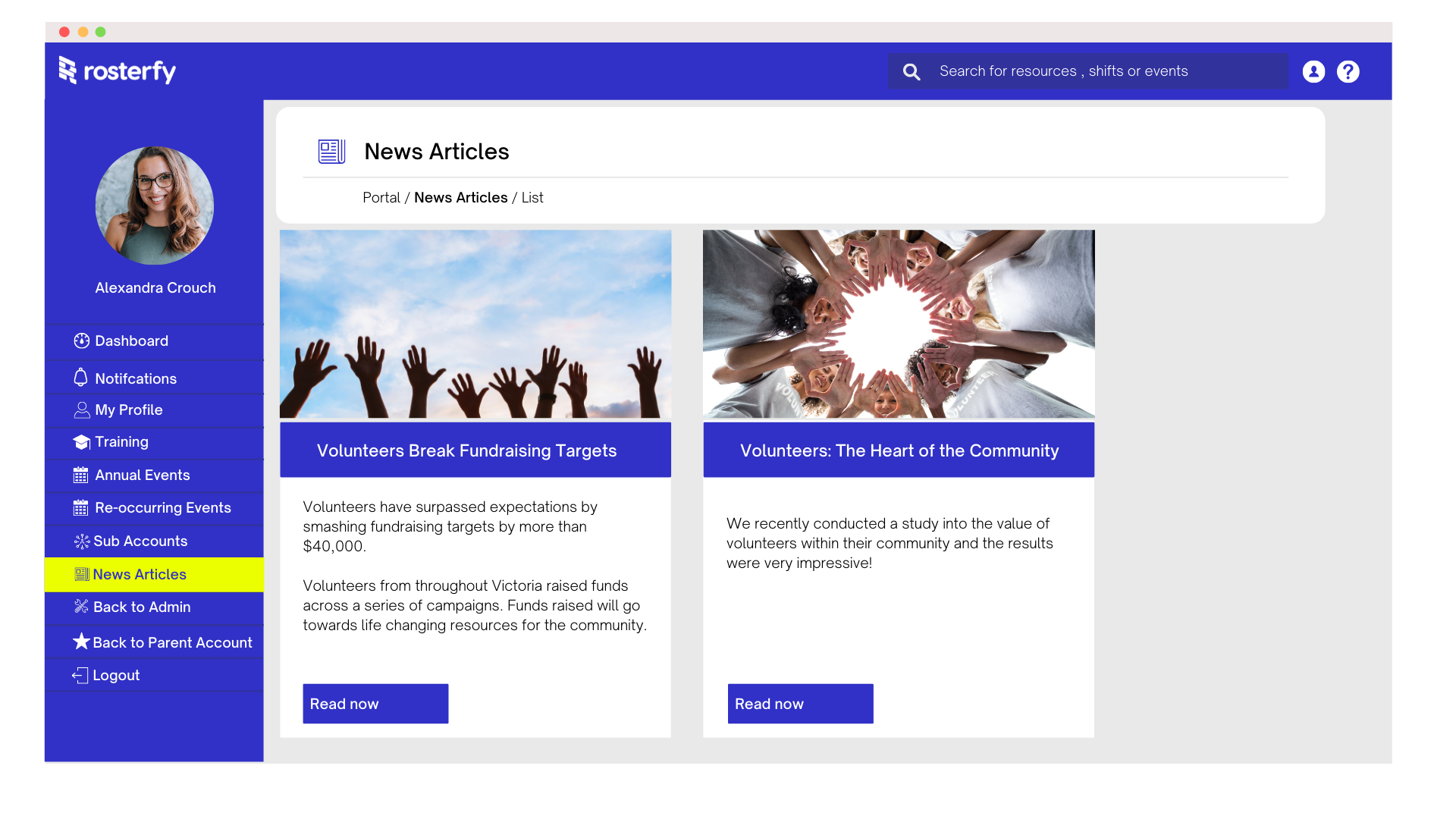Click the Portal breadcrumb link
This screenshot has width=1456, height=819.
pos(381,198)
